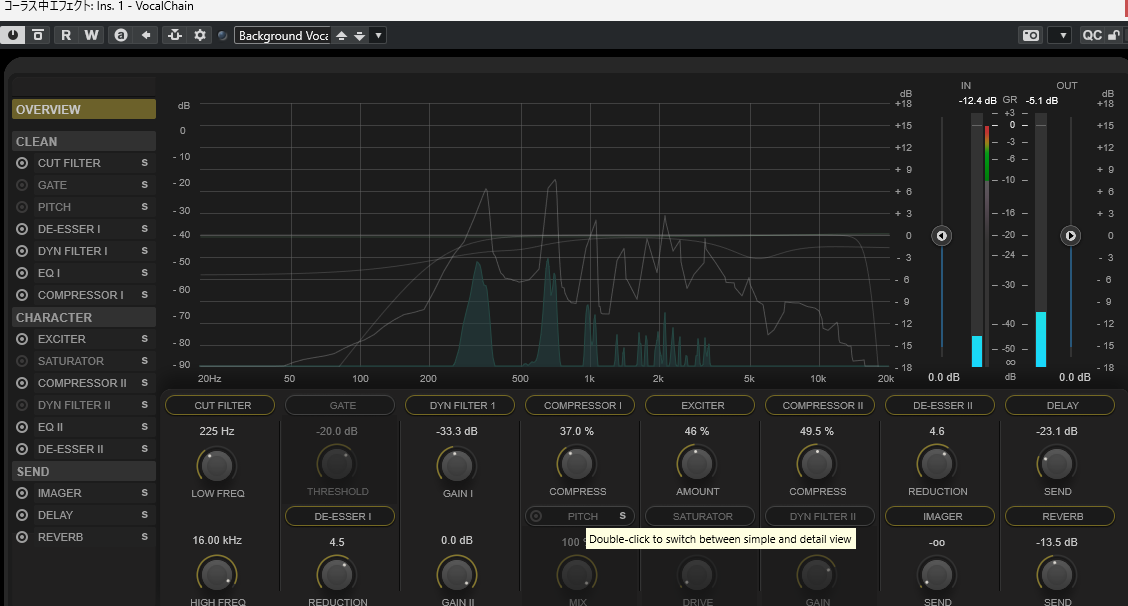Click the DE-ESSER I overview button
Viewport: 1128px width, 606px height.
coord(340,516)
